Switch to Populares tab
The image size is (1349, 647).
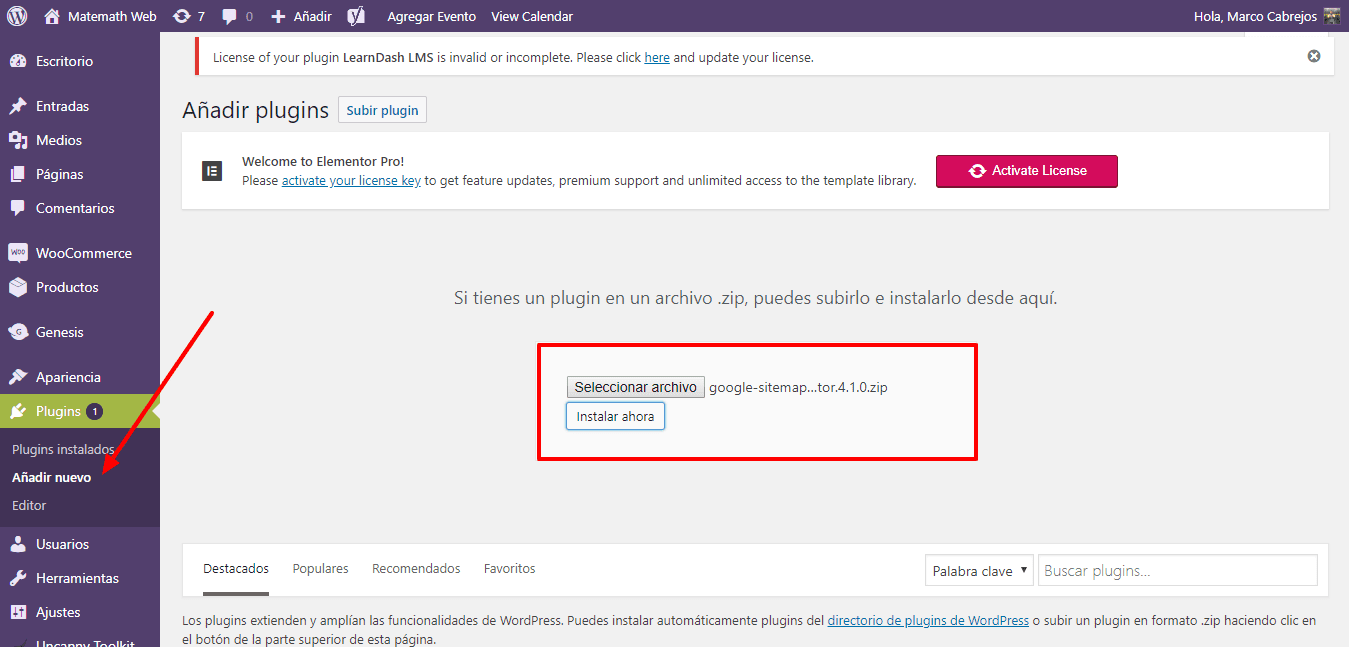pyautogui.click(x=320, y=568)
